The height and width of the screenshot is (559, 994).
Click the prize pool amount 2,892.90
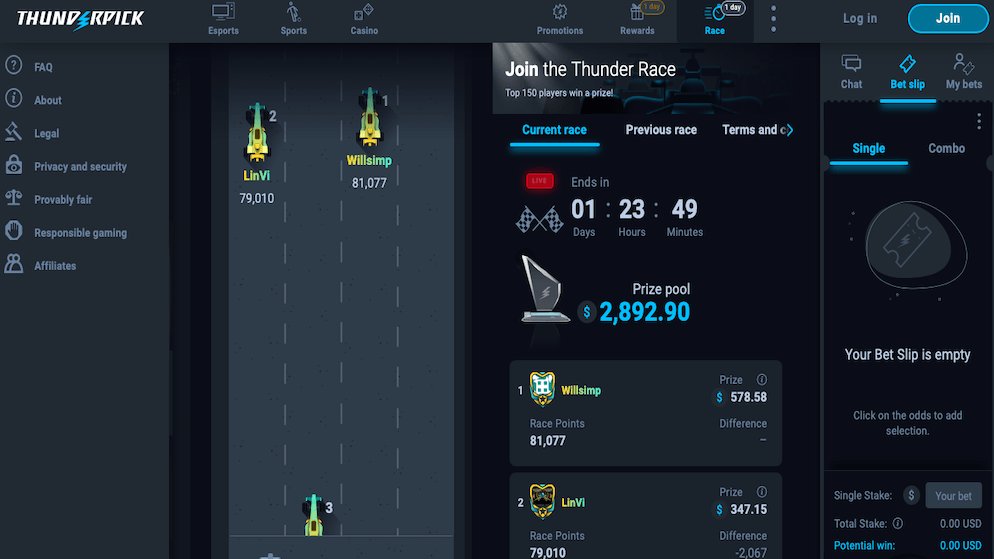(x=644, y=312)
